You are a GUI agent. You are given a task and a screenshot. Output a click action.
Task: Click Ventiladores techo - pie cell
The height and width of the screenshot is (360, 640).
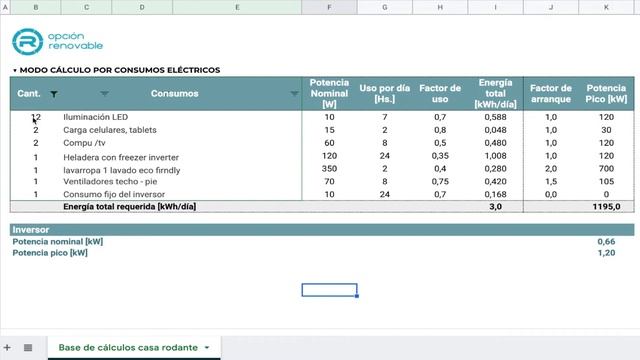tap(110, 182)
